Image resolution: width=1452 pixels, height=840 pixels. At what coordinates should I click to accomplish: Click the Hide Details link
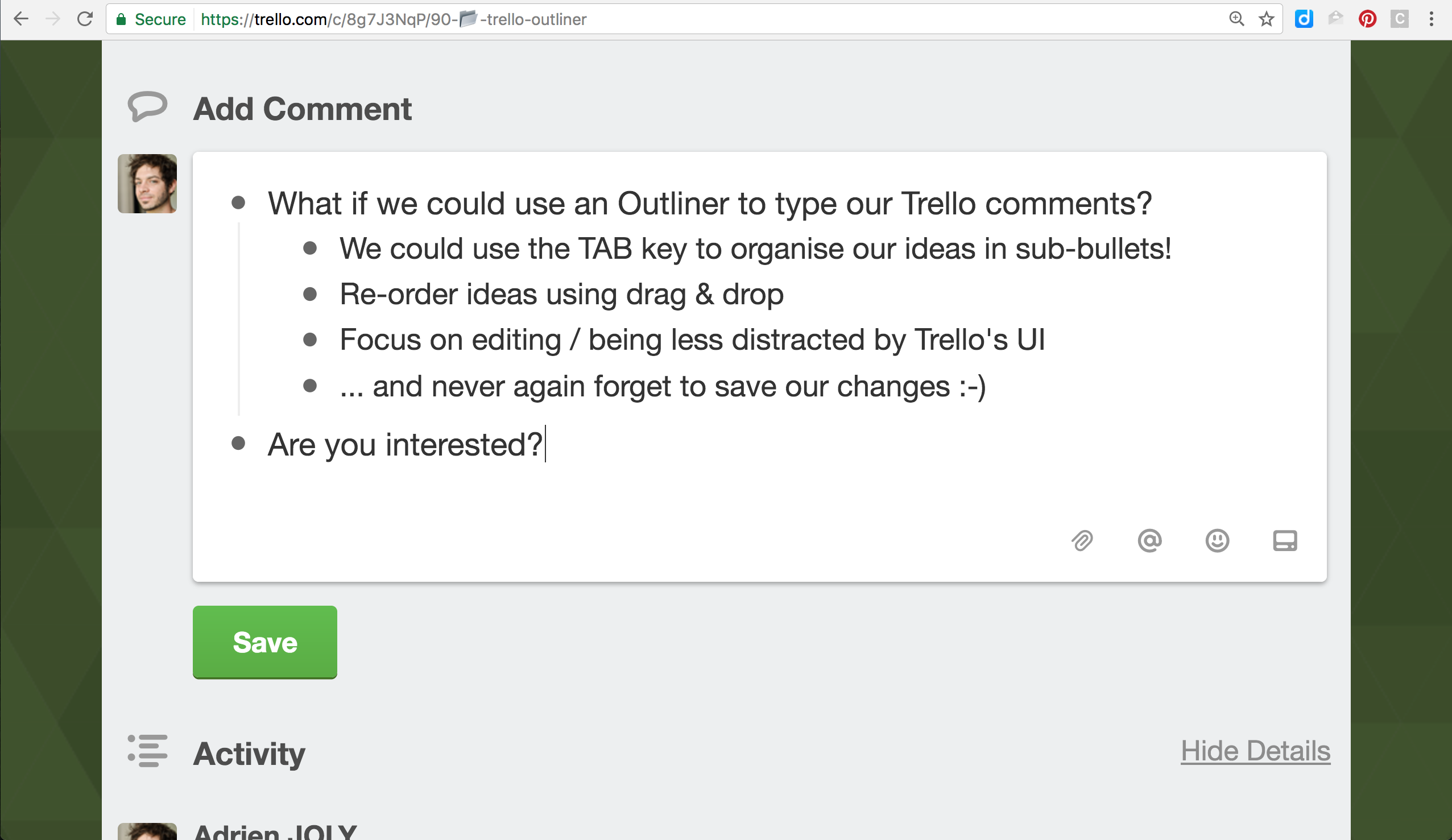coord(1255,751)
